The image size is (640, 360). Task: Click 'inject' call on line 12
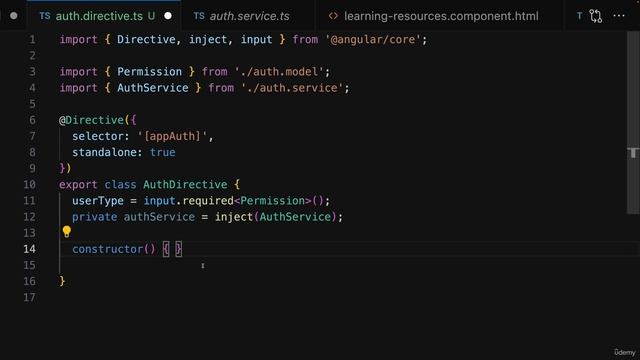click(234, 217)
